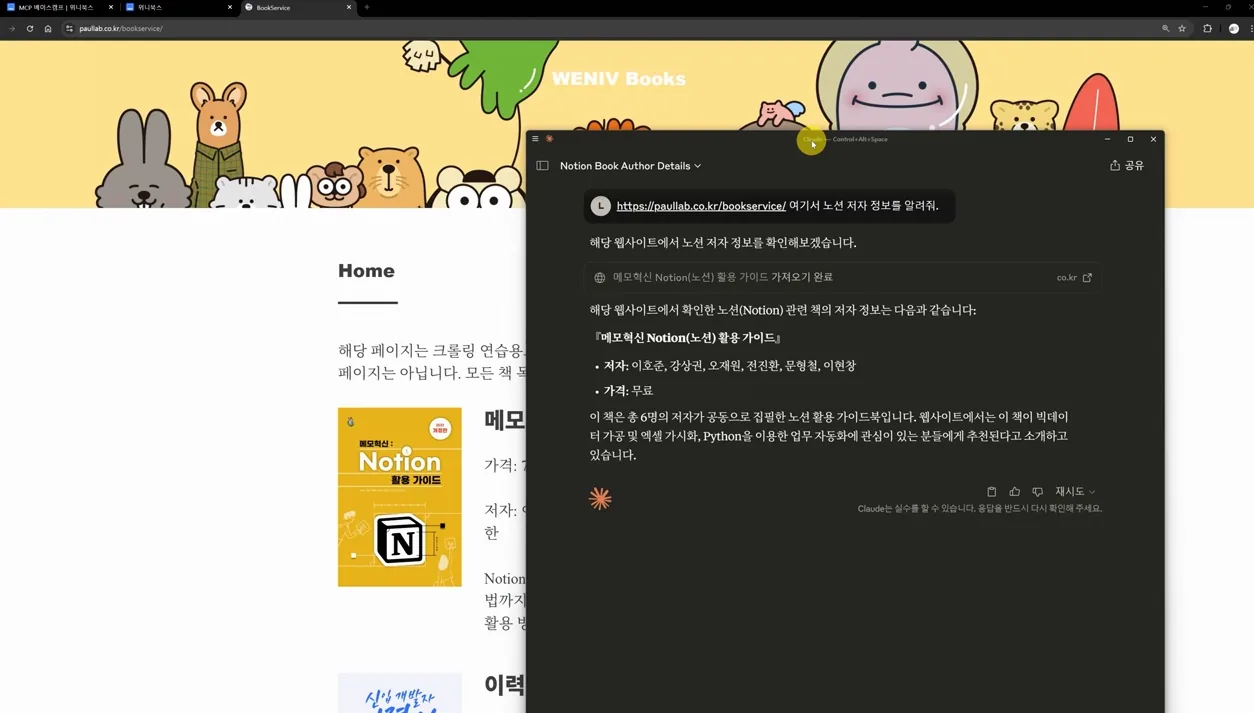Click the Claude logo in the title bar
Image resolution: width=1254 pixels, height=713 pixels.
click(549, 139)
